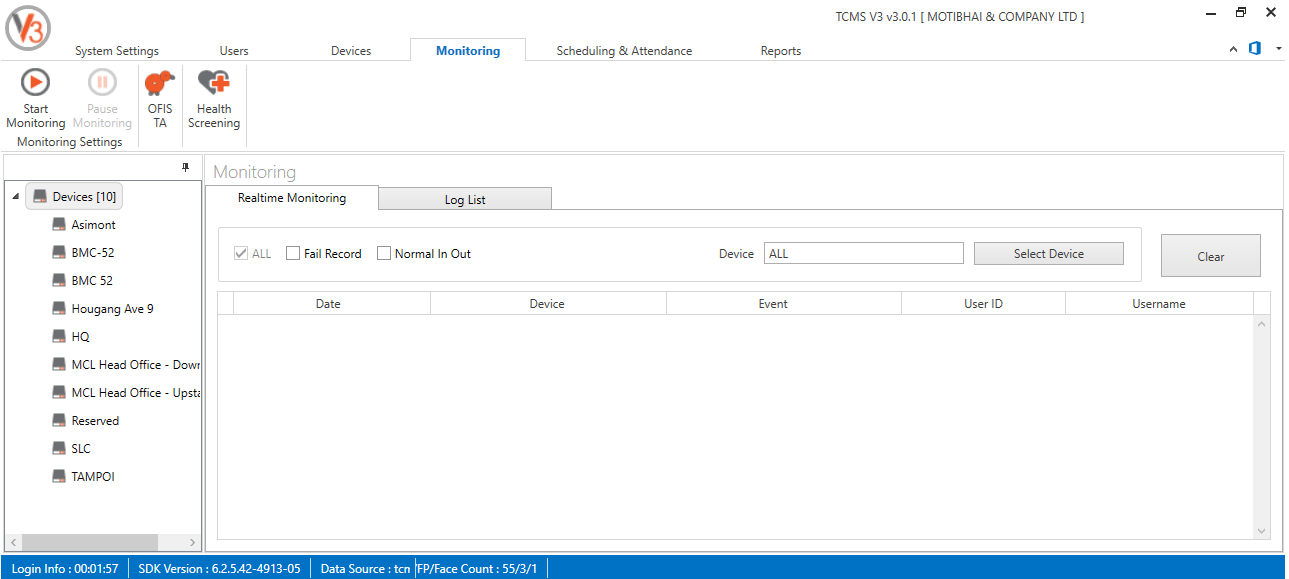
Task: Click the device icon beside BMC 52
Action: point(59,281)
